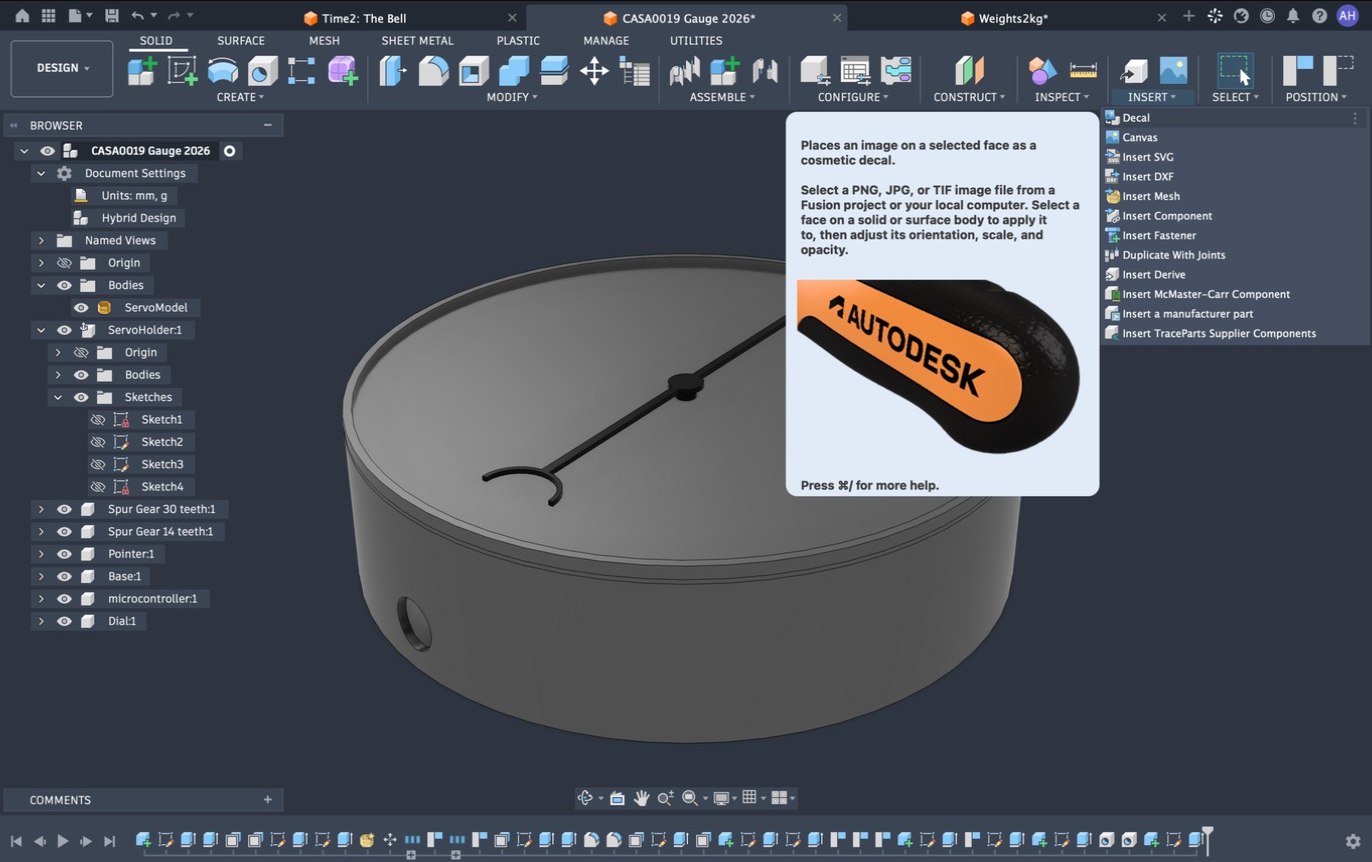This screenshot has height=862, width=1372.
Task: Play the timeline
Action: coord(62,841)
